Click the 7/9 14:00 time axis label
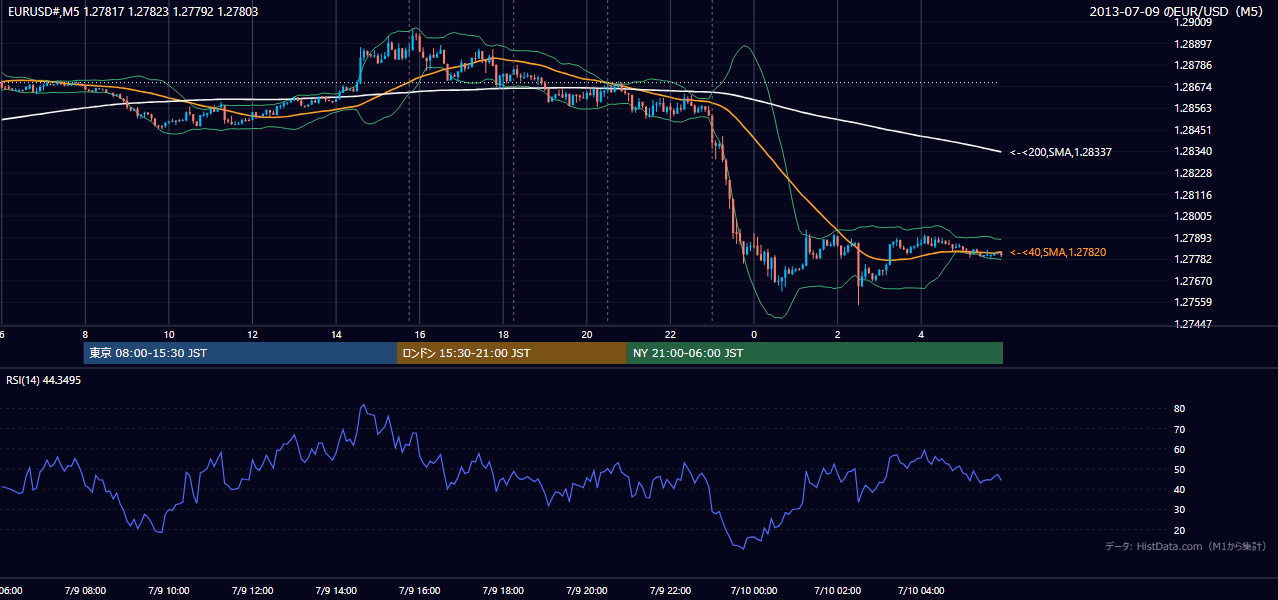Viewport: 1278px width, 600px height. (x=336, y=590)
